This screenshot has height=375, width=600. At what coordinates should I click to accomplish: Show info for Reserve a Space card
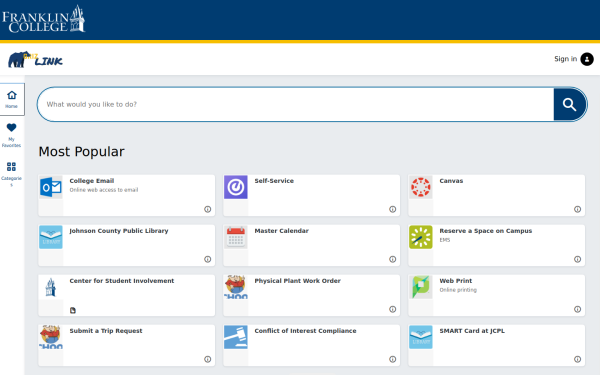pos(577,259)
